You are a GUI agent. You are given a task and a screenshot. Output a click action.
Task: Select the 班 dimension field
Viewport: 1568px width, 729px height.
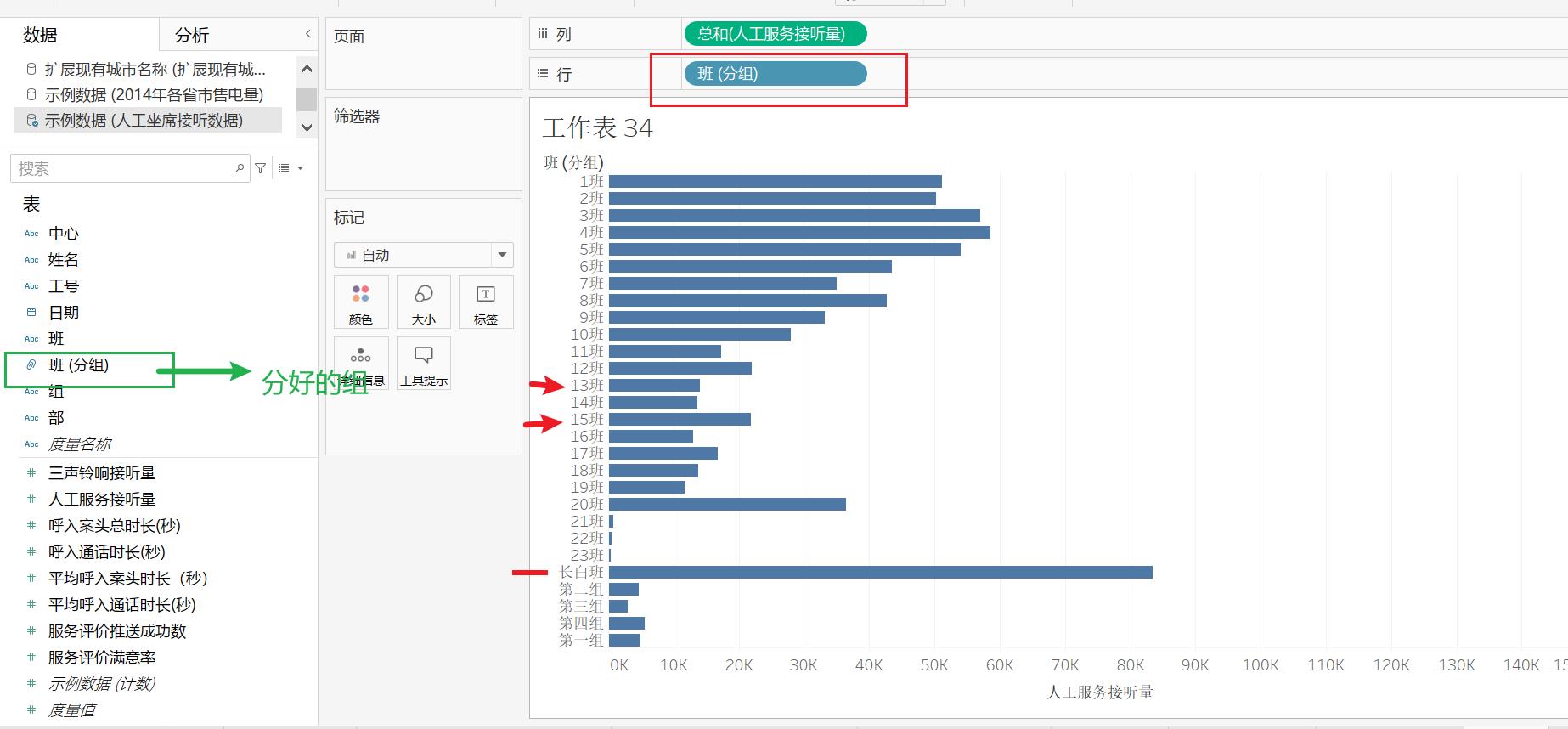click(56, 338)
